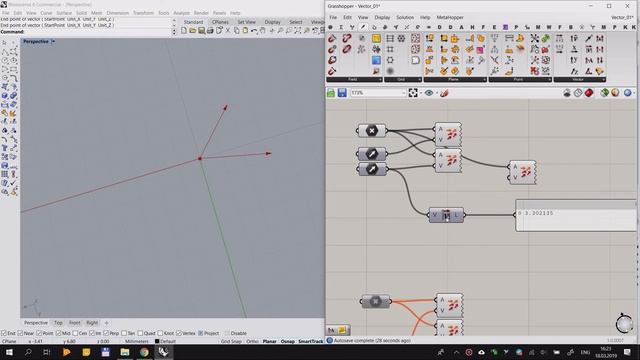Open Rhino New file icon in Standard toolbar

point(184,31)
